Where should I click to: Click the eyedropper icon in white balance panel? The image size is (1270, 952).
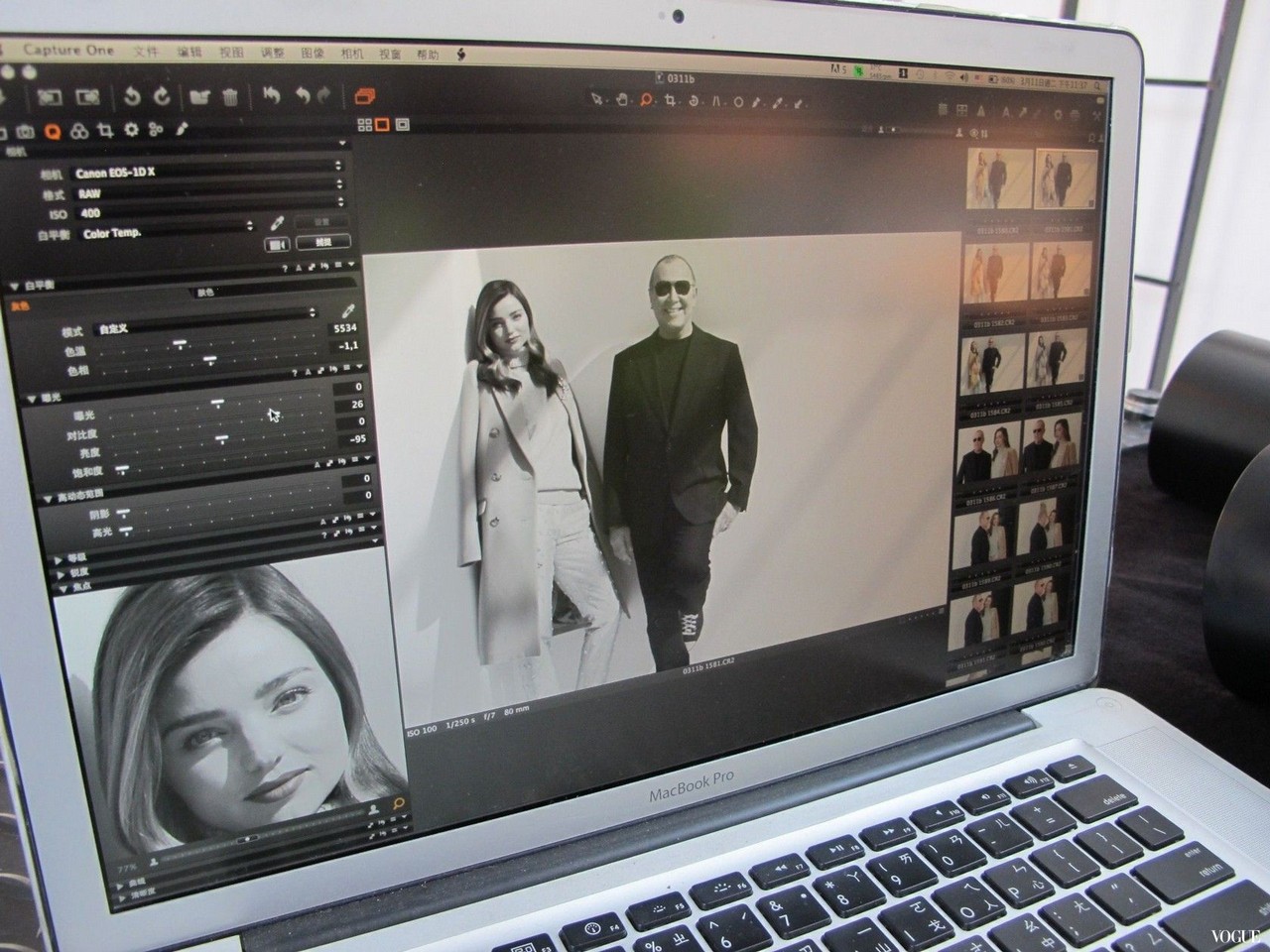pos(347,310)
